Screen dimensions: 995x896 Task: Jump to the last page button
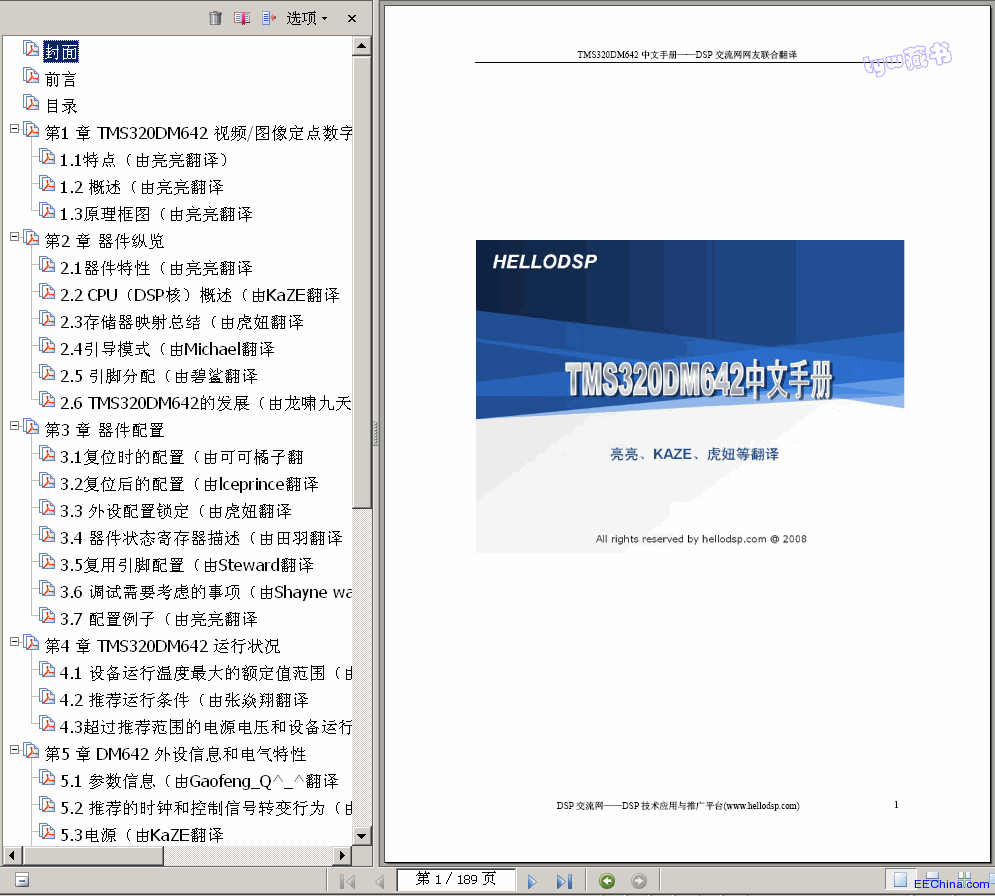pyautogui.click(x=563, y=881)
